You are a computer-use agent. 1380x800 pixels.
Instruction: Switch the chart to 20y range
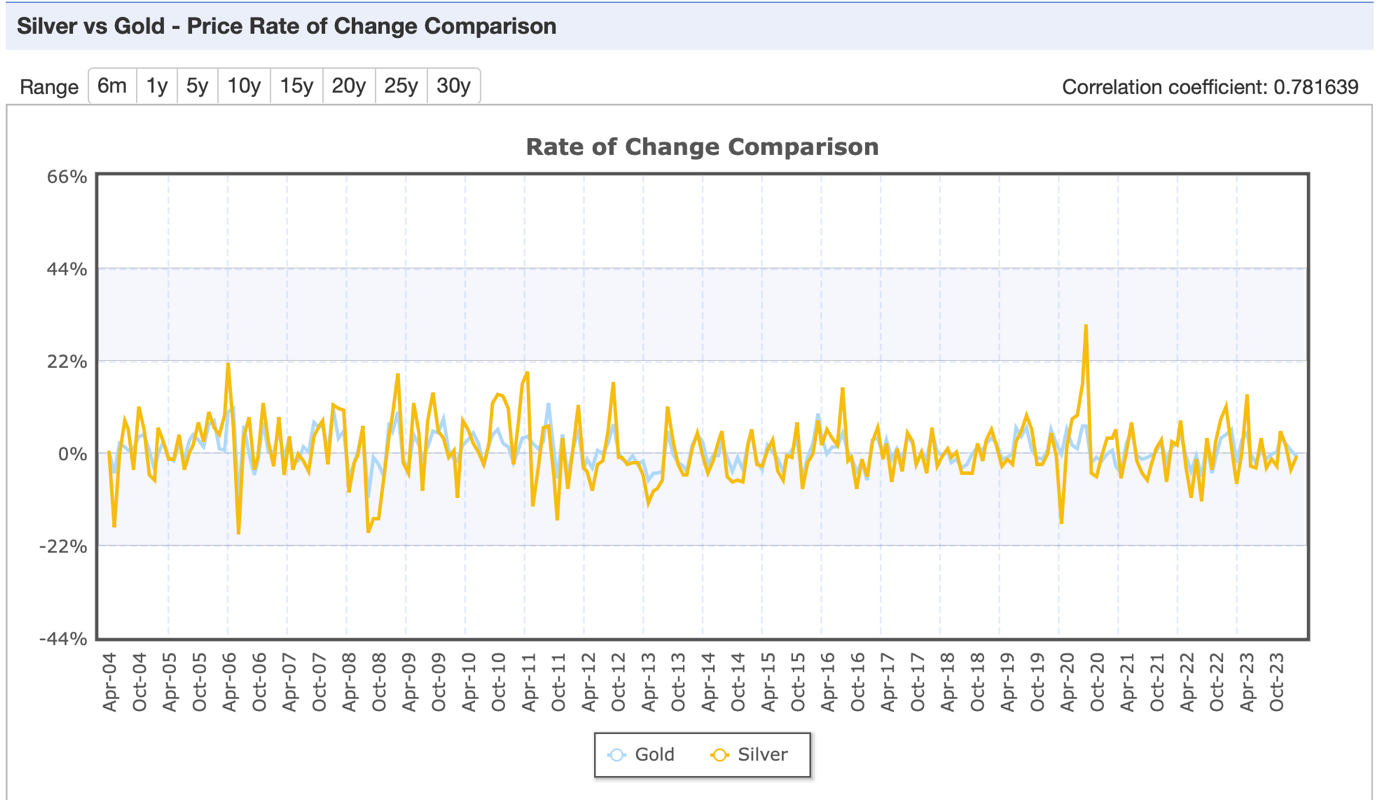pos(348,86)
